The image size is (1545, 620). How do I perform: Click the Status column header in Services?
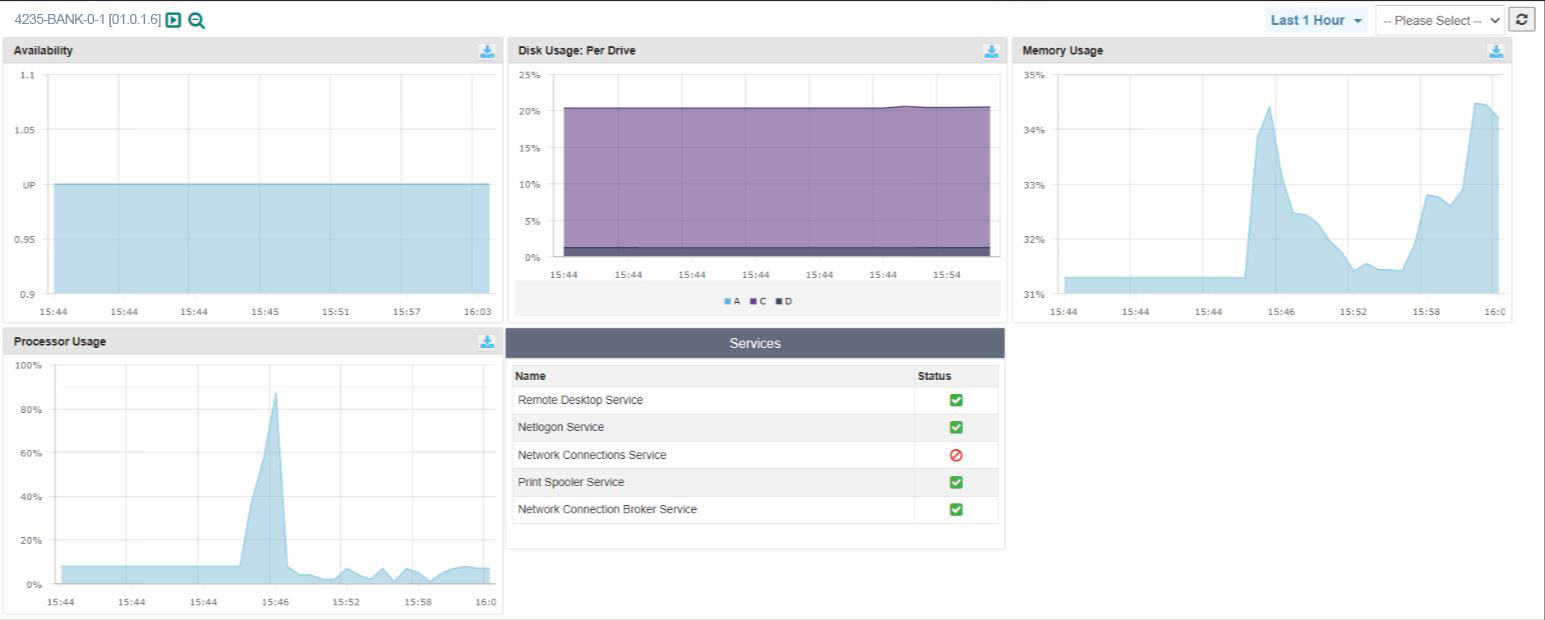[934, 376]
